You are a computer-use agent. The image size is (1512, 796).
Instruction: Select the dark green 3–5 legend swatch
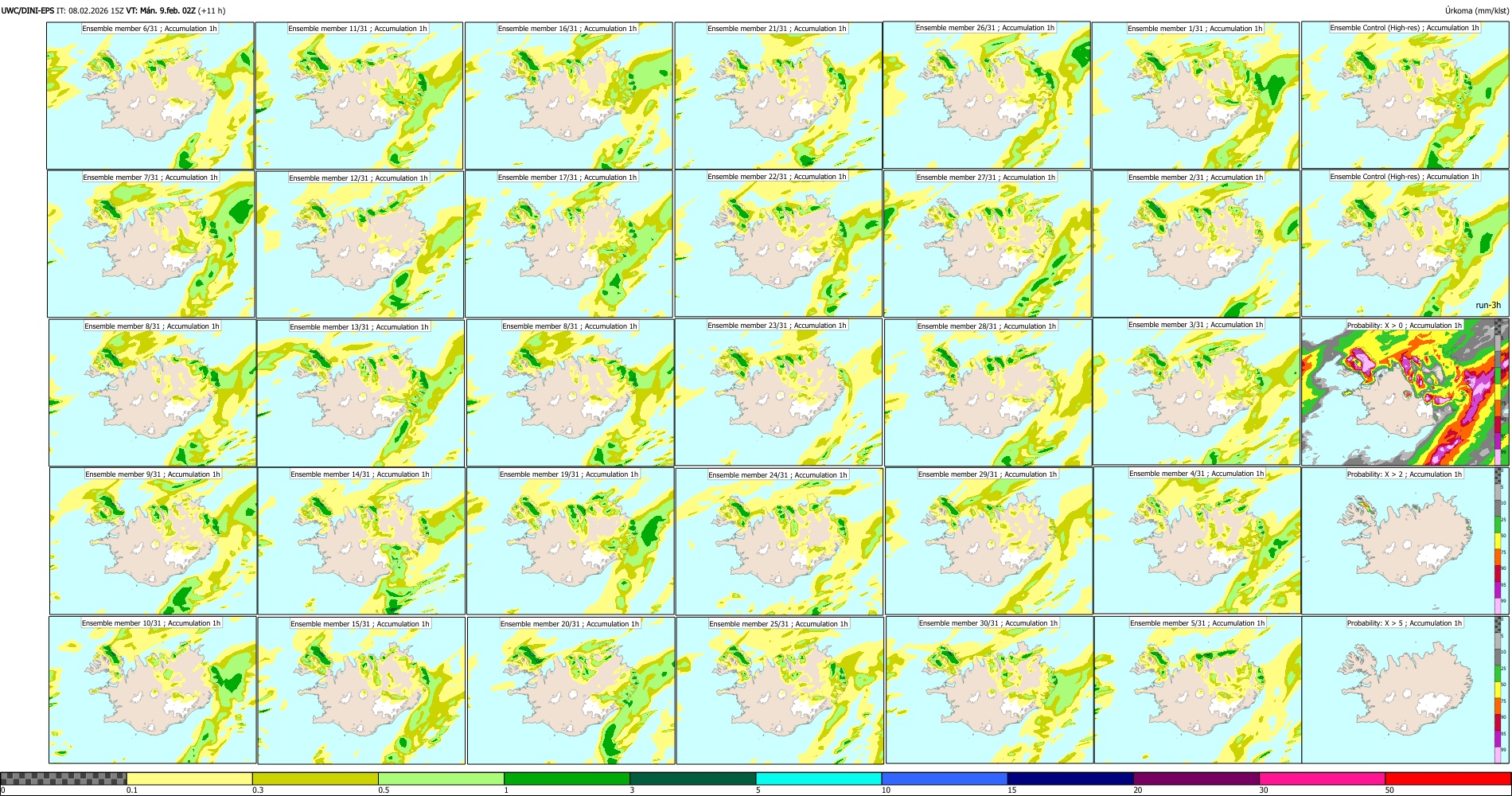(692, 778)
